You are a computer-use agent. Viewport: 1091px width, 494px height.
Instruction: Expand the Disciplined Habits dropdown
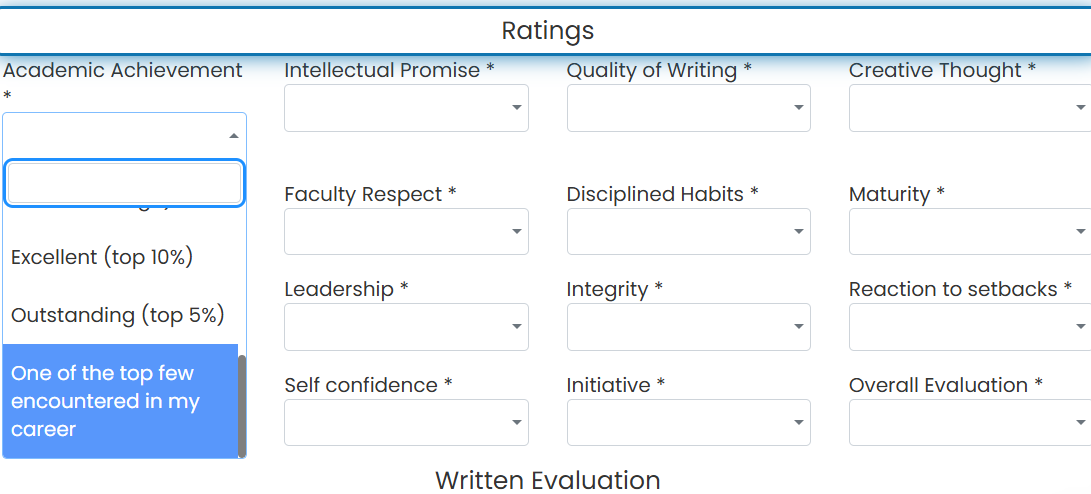click(689, 231)
